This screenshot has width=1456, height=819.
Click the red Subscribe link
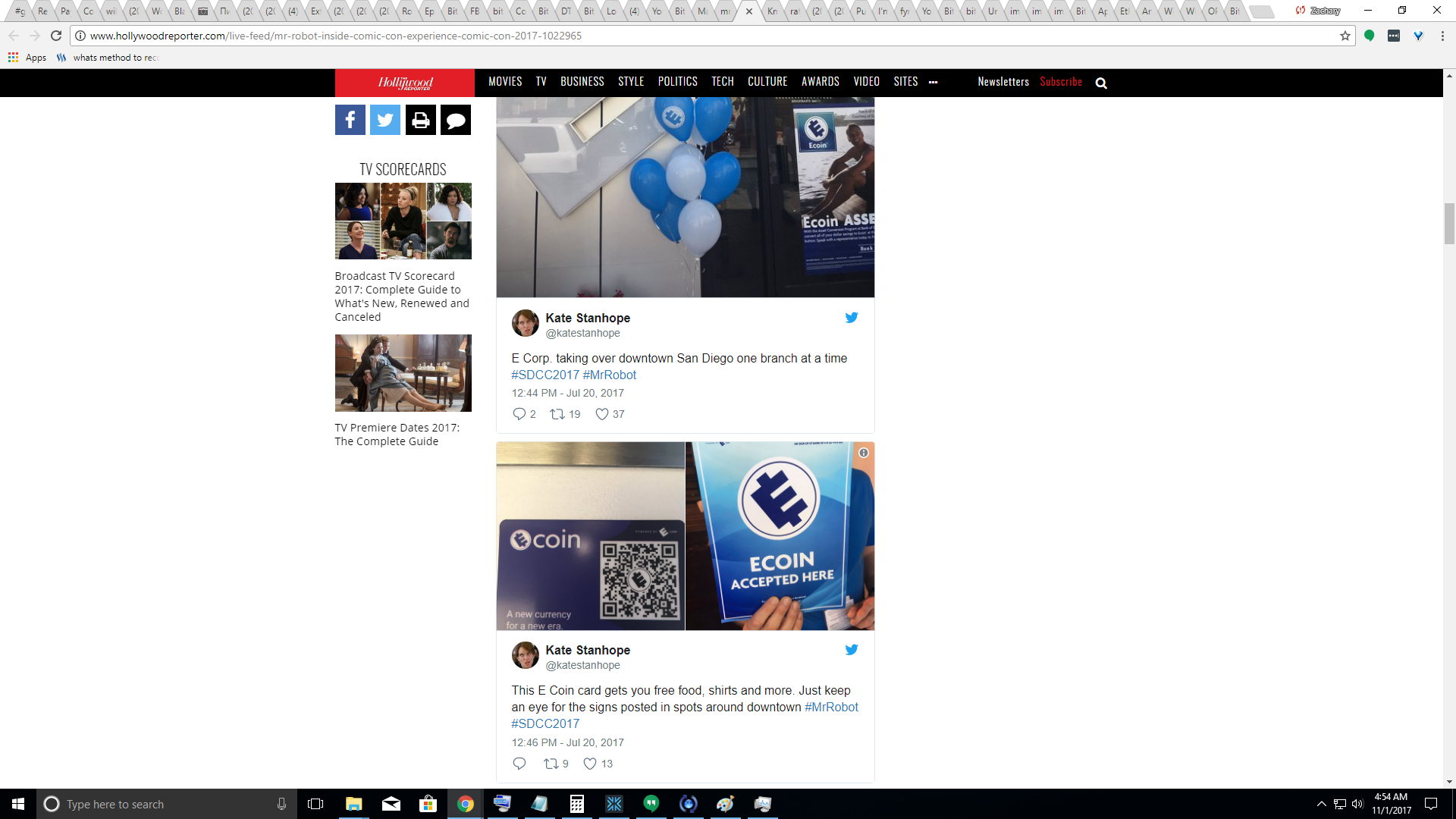point(1061,82)
